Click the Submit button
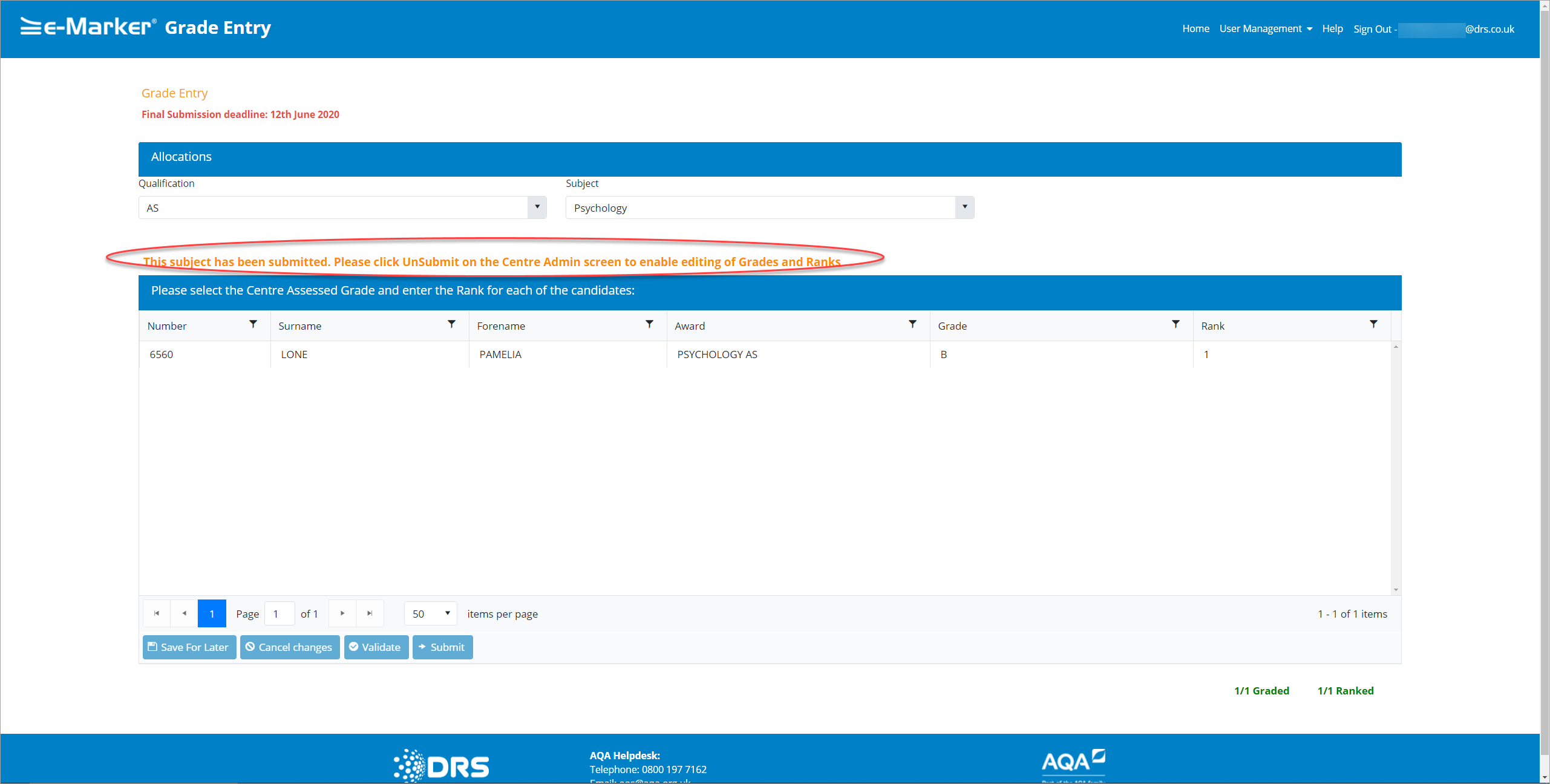Screen dimensions: 1550x784 point(442,647)
